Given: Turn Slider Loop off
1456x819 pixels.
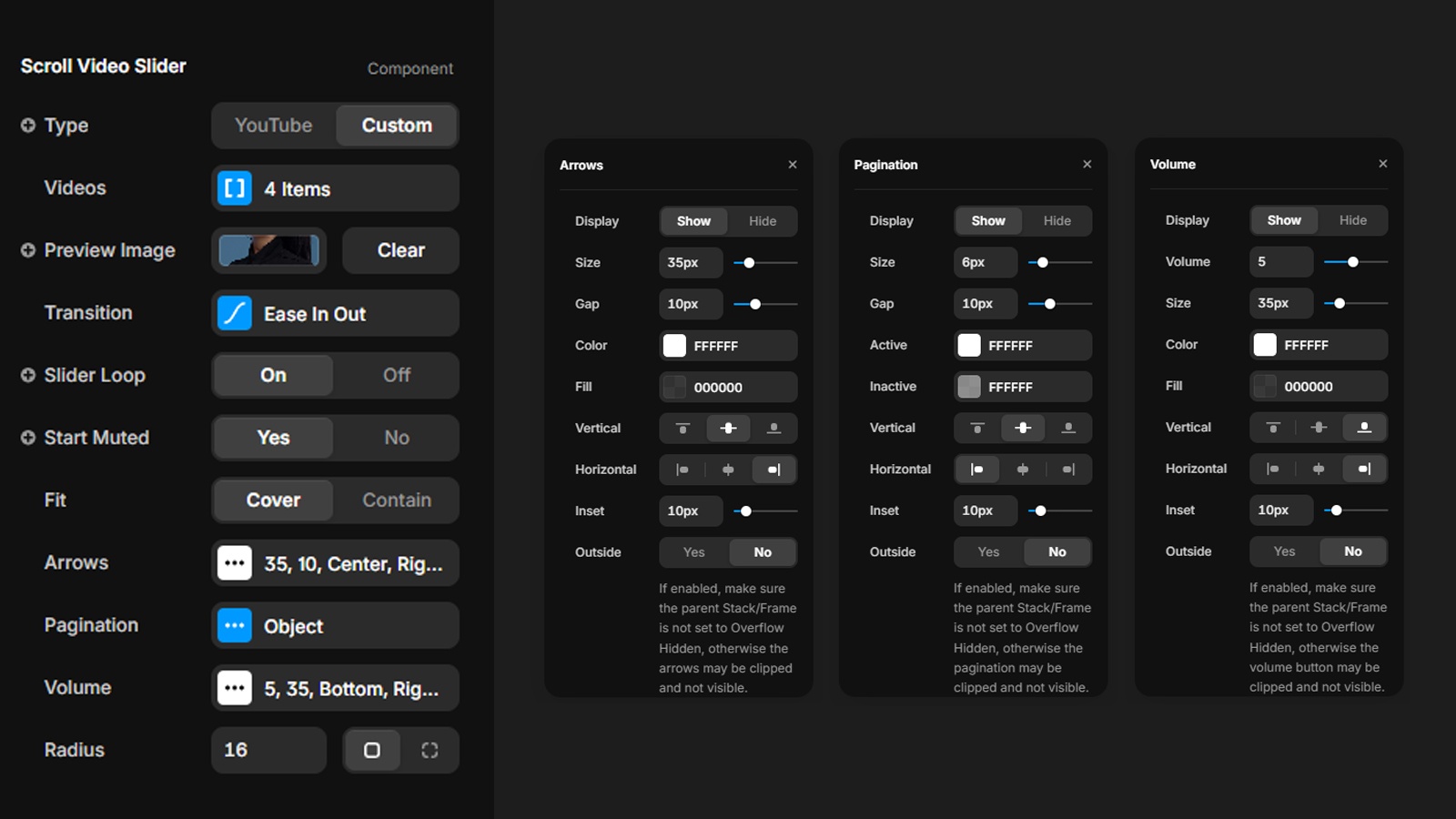Looking at the screenshot, I should (396, 375).
